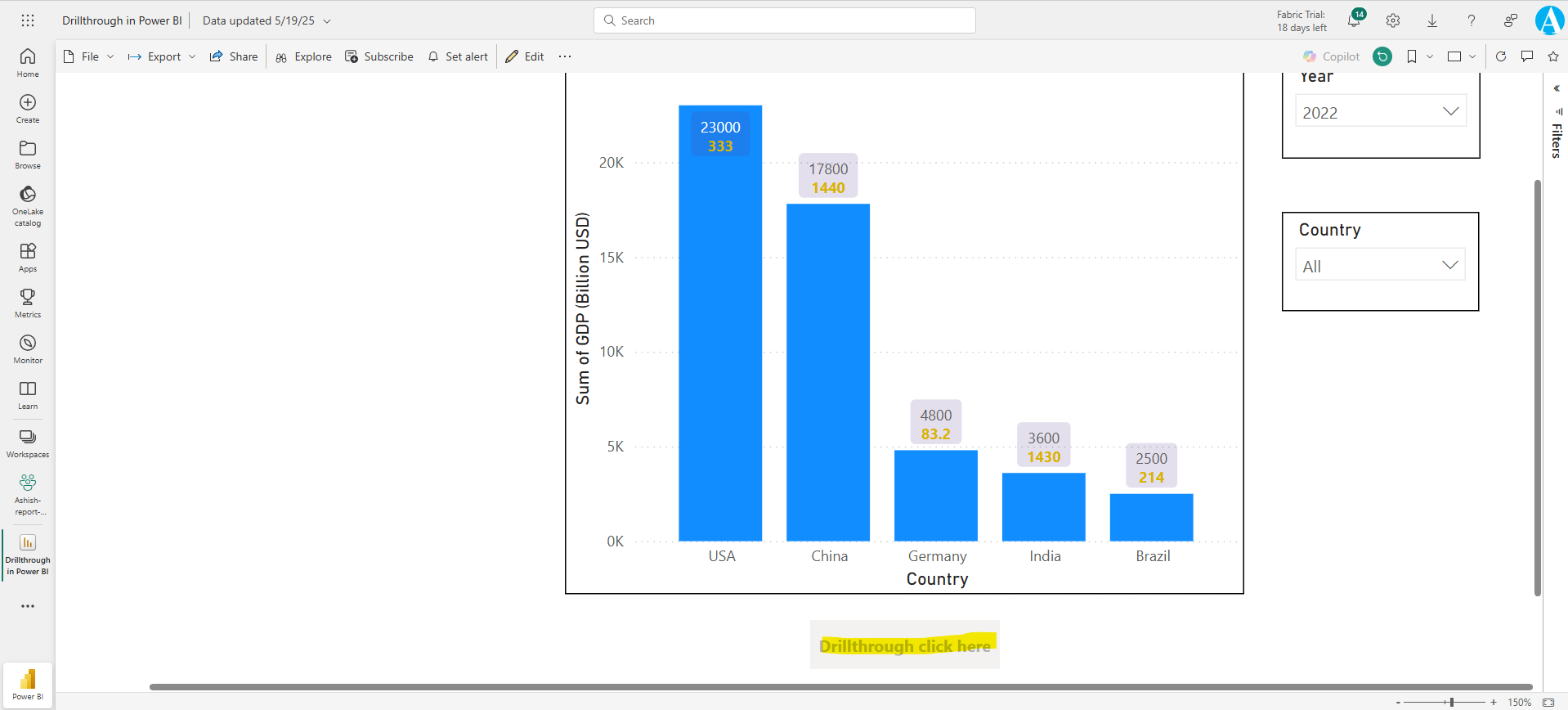The height and width of the screenshot is (710, 1568).
Task: Open Workspaces in the left sidebar
Action: (28, 443)
